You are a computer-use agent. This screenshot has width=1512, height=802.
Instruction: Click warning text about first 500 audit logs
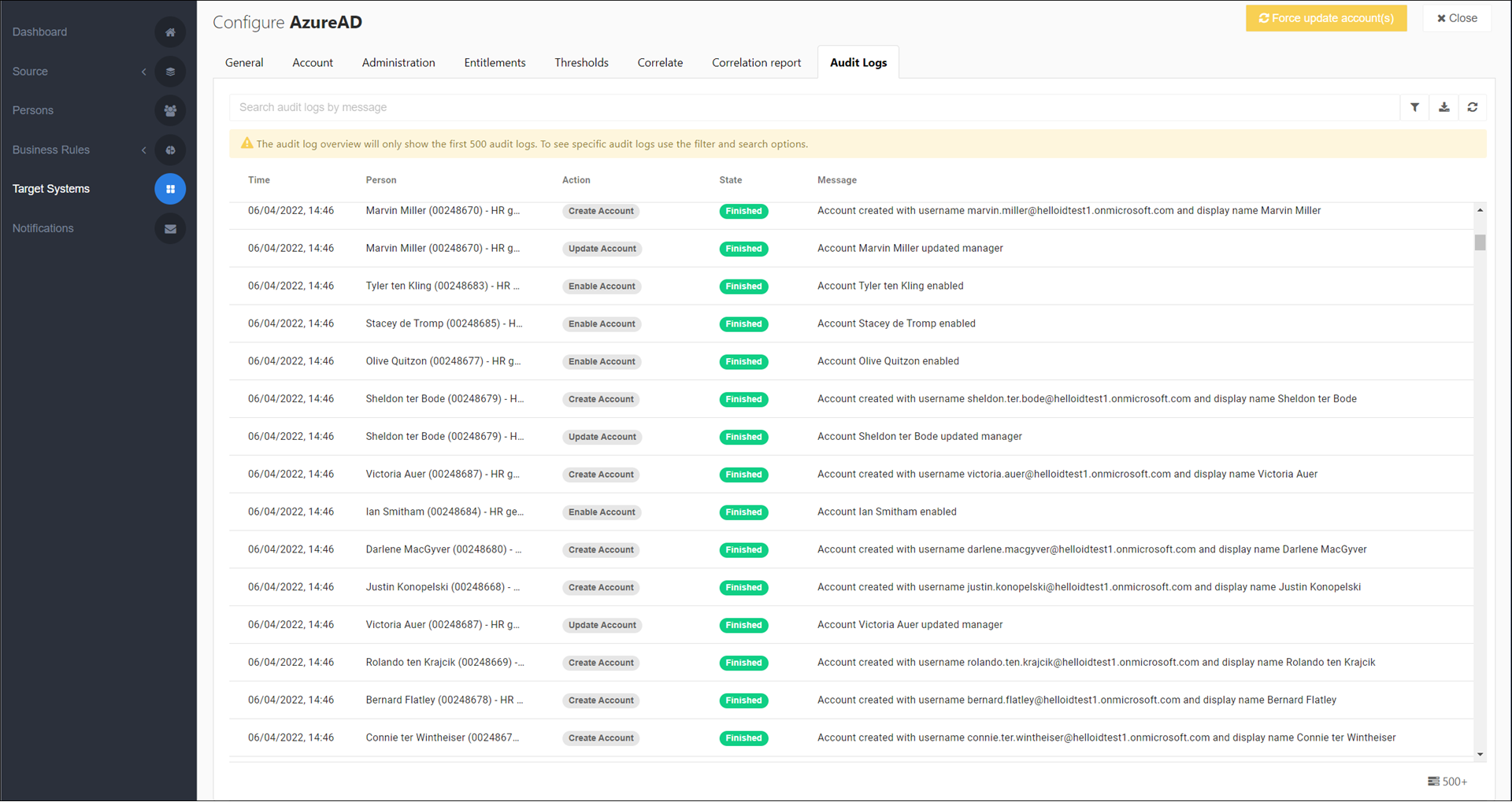532,144
